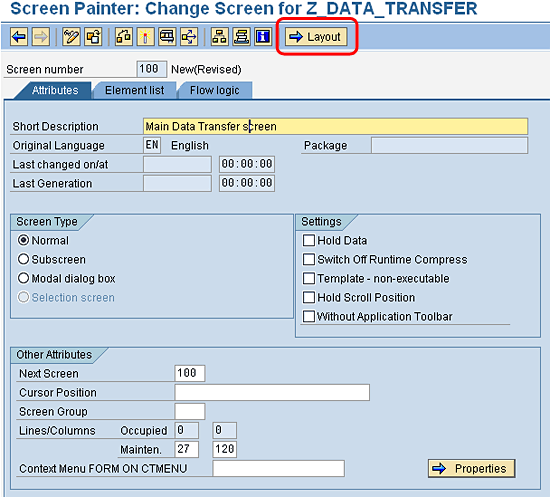The width and height of the screenshot is (550, 497).
Task: Click the Display/Change pencil icon
Action: pos(71,37)
